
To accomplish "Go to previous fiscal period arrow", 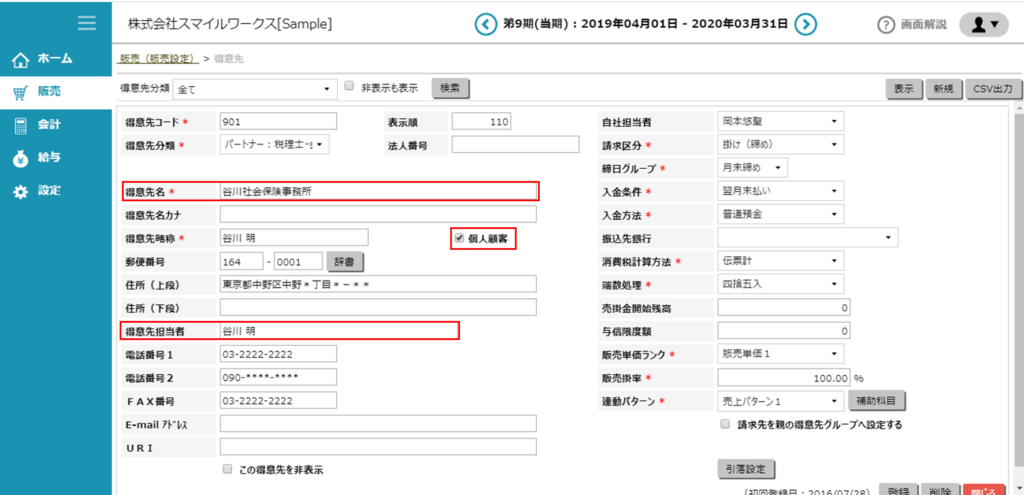I will tap(485, 24).
